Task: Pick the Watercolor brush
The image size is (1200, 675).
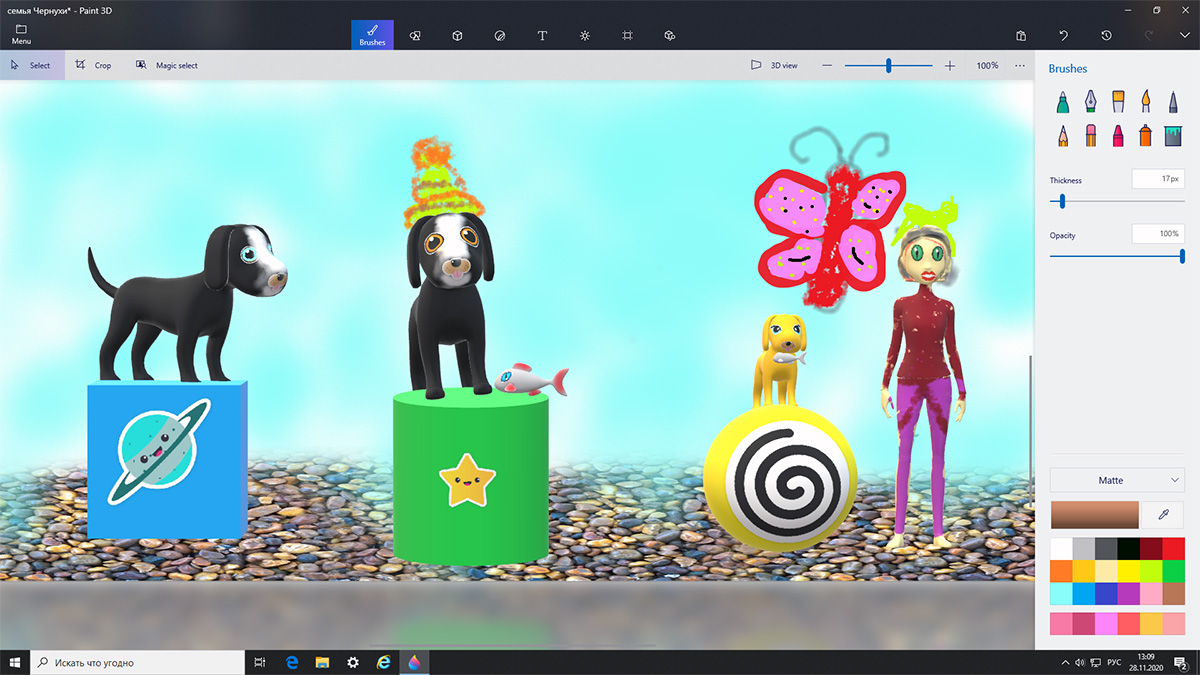Action: pyautogui.click(x=1146, y=102)
